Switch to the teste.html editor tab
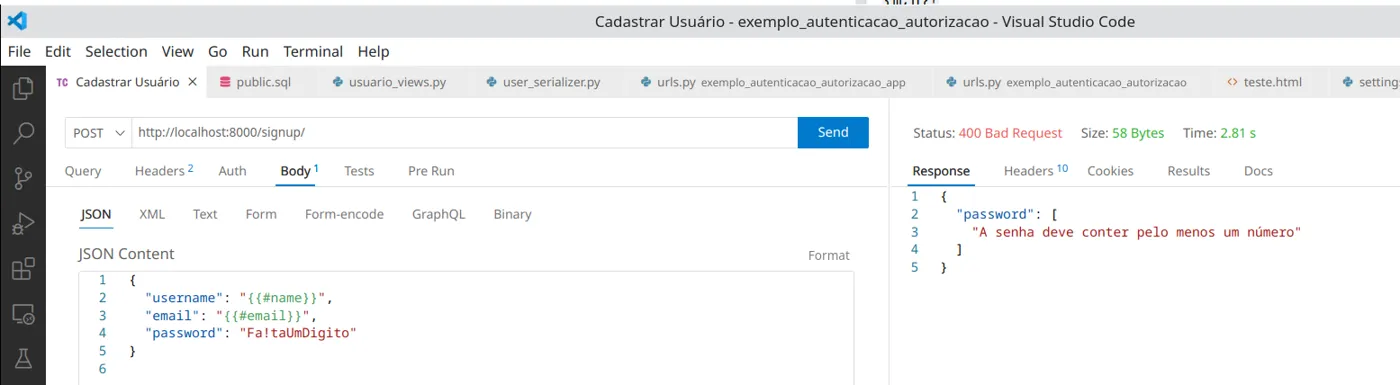 (x=1272, y=82)
